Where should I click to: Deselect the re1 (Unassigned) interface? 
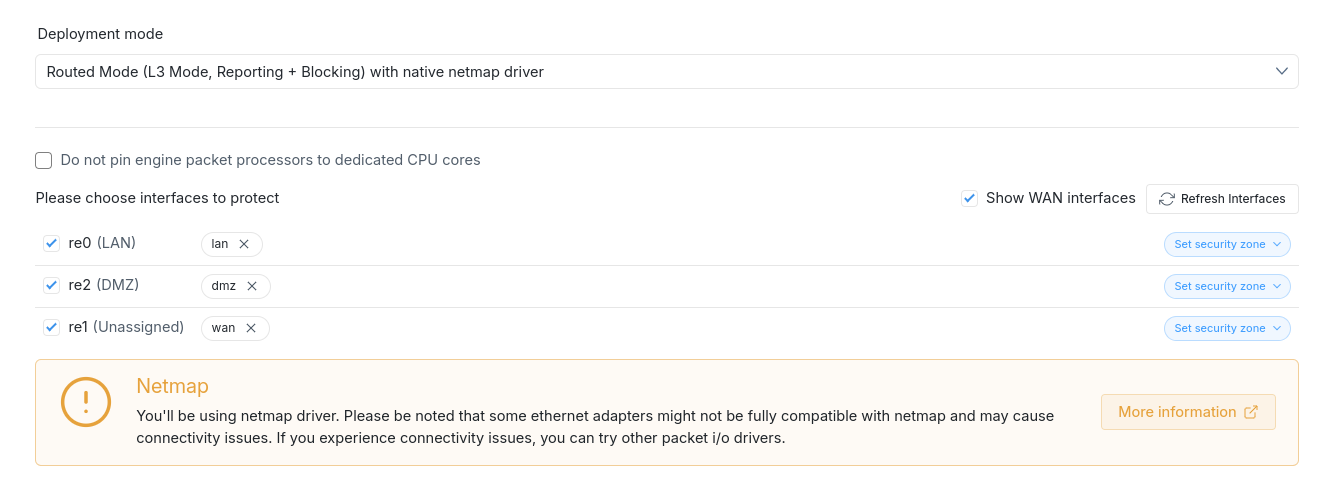tap(52, 327)
